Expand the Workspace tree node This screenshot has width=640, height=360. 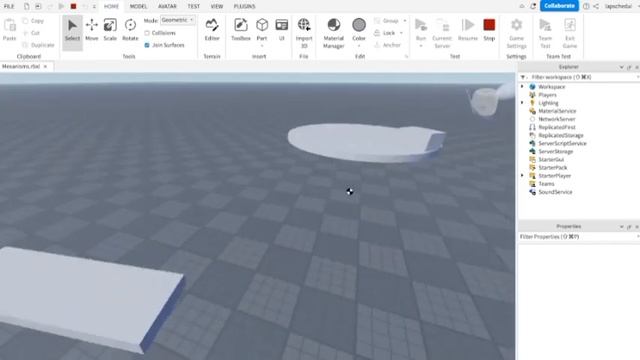click(522, 87)
